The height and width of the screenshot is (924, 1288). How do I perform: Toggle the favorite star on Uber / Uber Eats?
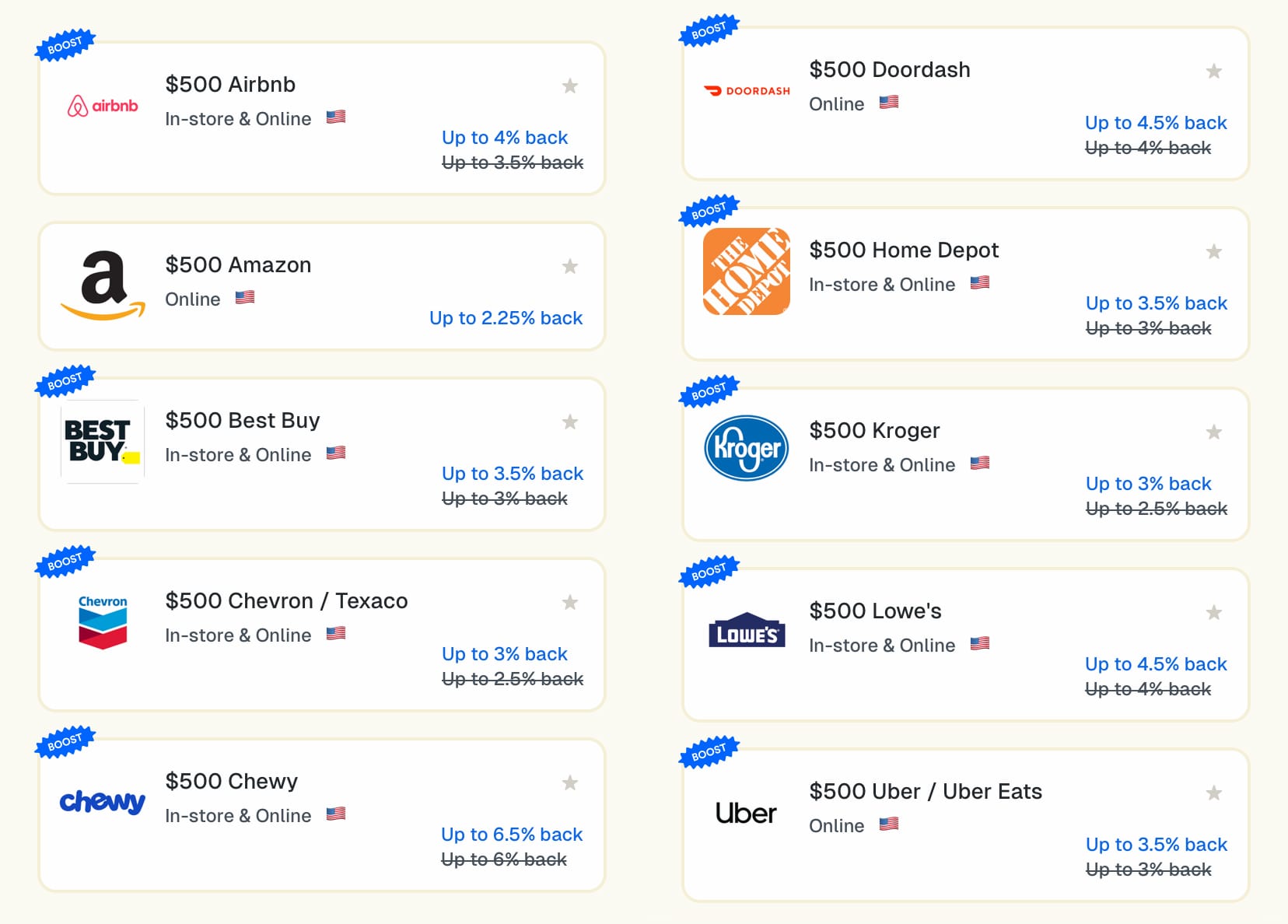point(1213,793)
